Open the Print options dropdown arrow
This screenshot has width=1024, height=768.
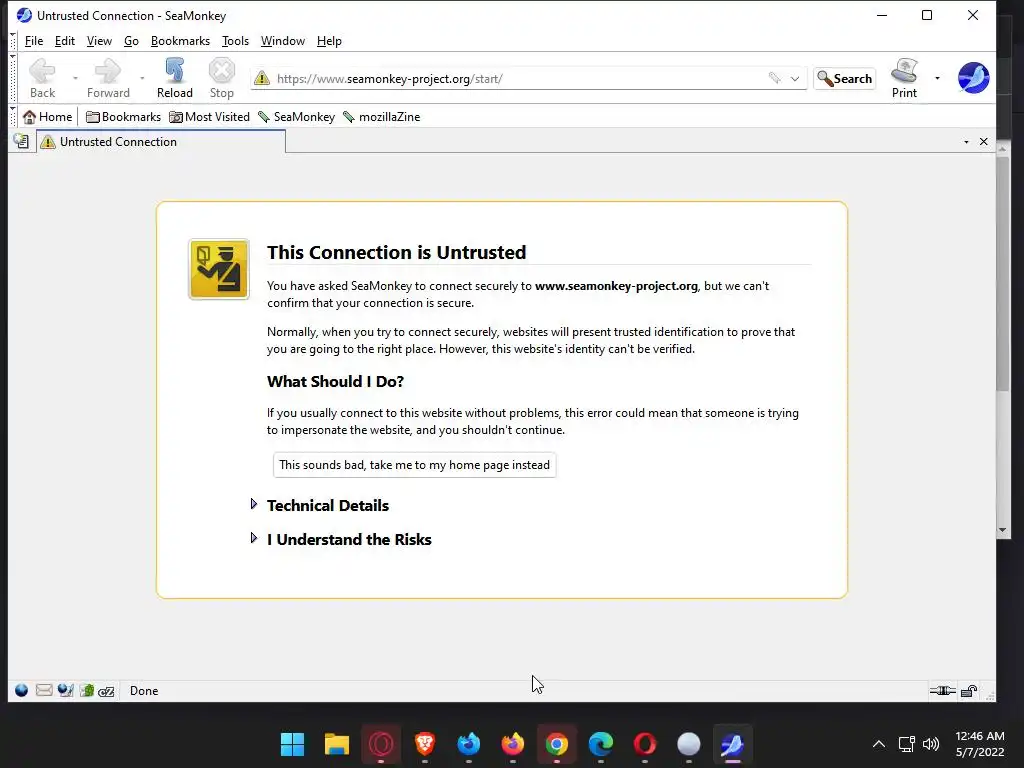click(x=937, y=78)
